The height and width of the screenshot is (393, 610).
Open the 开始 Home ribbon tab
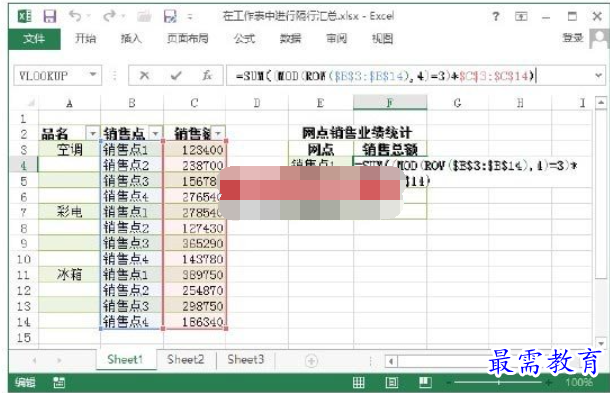[x=86, y=38]
